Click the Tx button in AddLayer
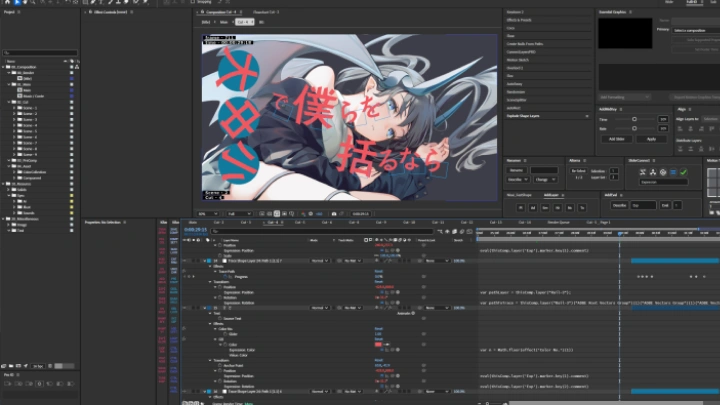 tap(582, 208)
